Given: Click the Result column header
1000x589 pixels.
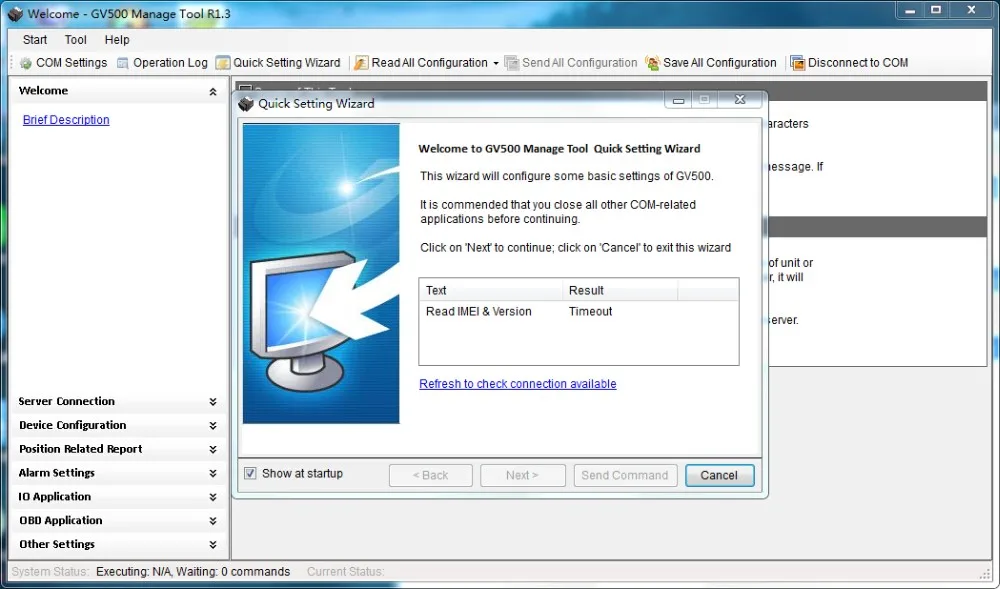Looking at the screenshot, I should 620,290.
